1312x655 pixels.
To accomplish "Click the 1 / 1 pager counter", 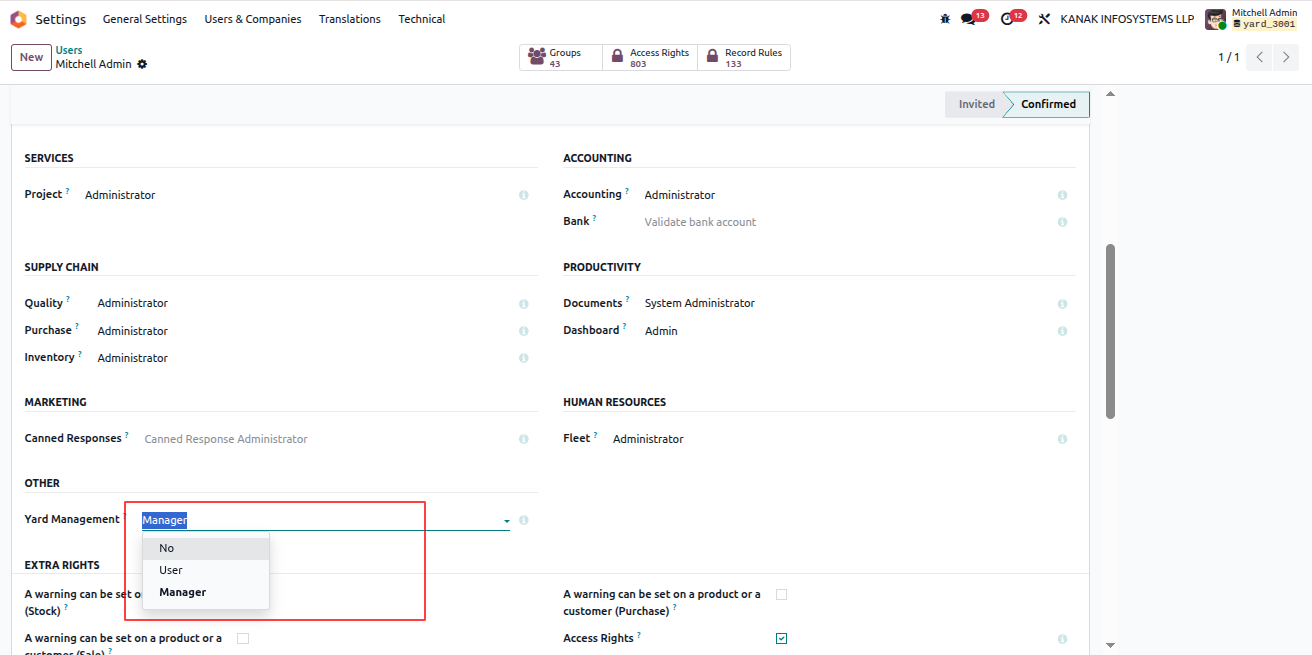I will click(1228, 57).
